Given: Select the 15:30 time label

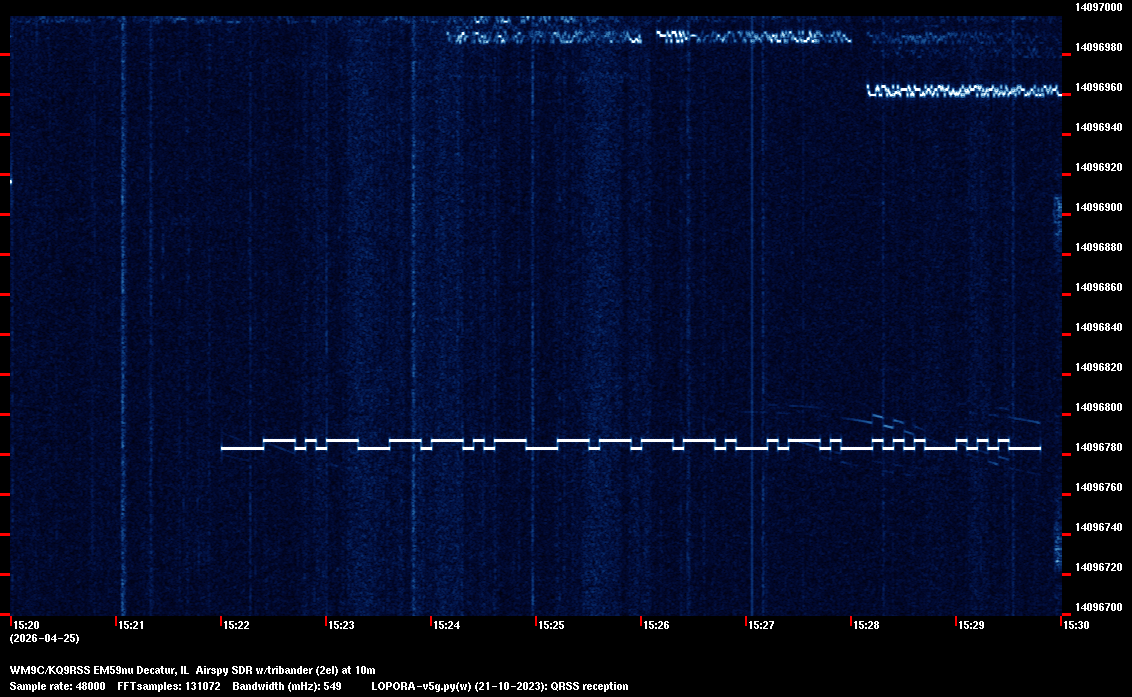Looking at the screenshot, I should click(x=1076, y=625).
